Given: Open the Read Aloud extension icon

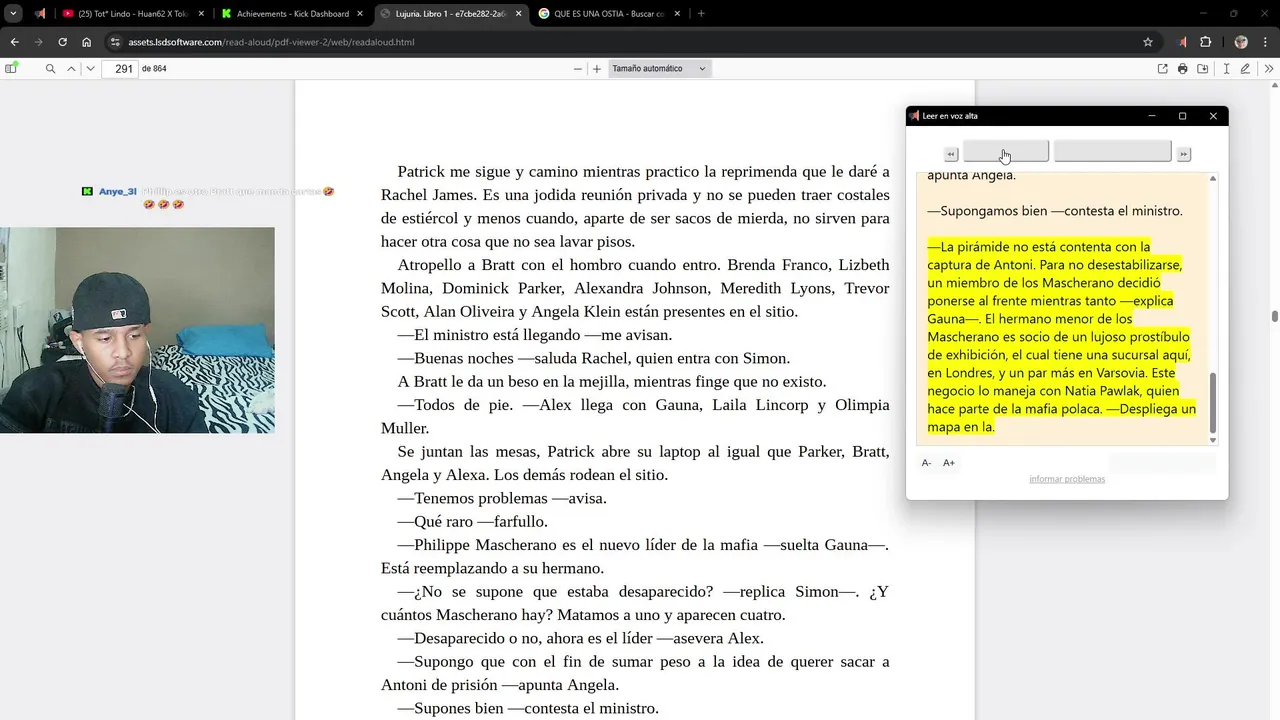Looking at the screenshot, I should pyautogui.click(x=1184, y=42).
